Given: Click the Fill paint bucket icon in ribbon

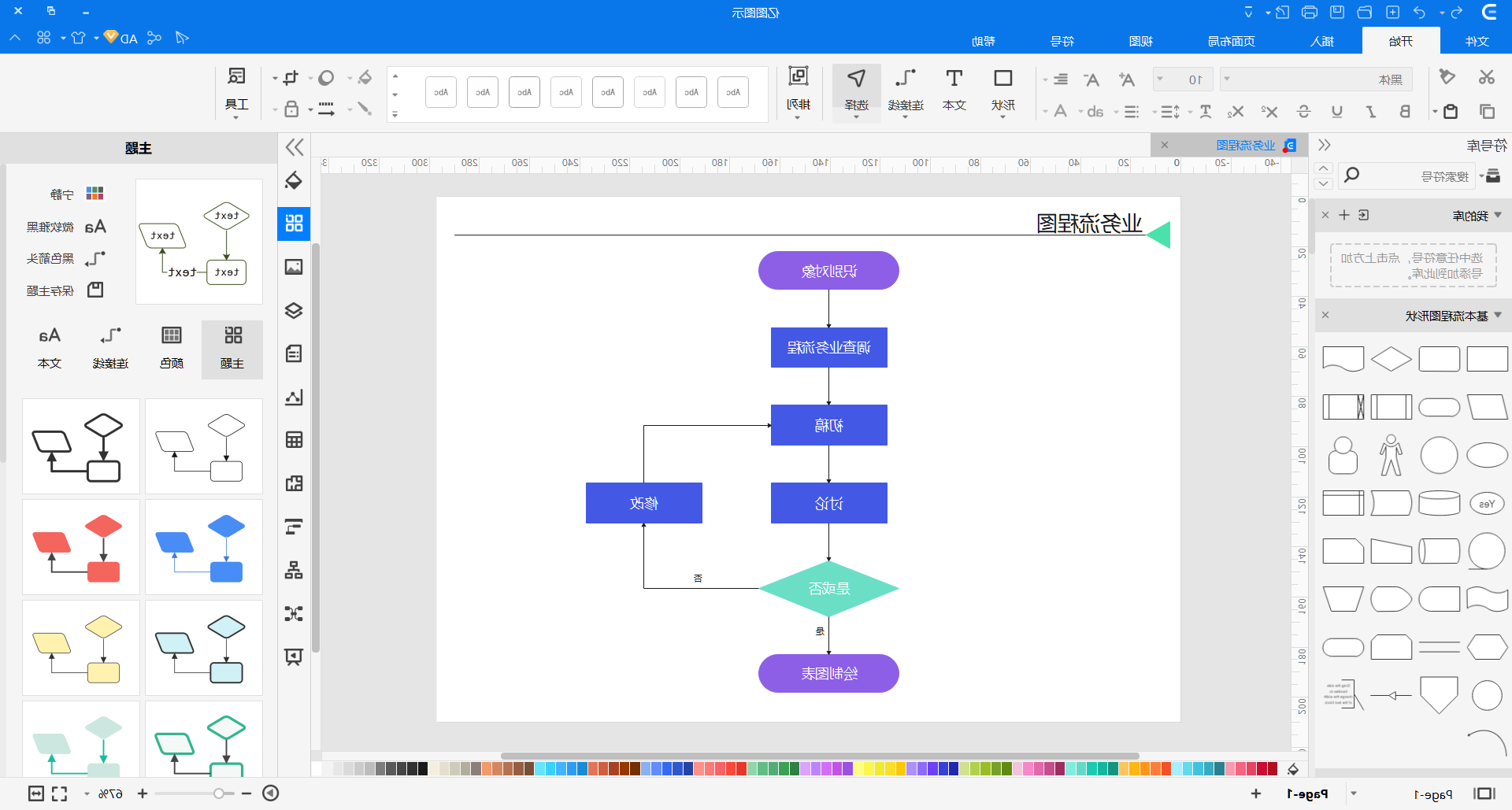Looking at the screenshot, I should (x=365, y=77).
